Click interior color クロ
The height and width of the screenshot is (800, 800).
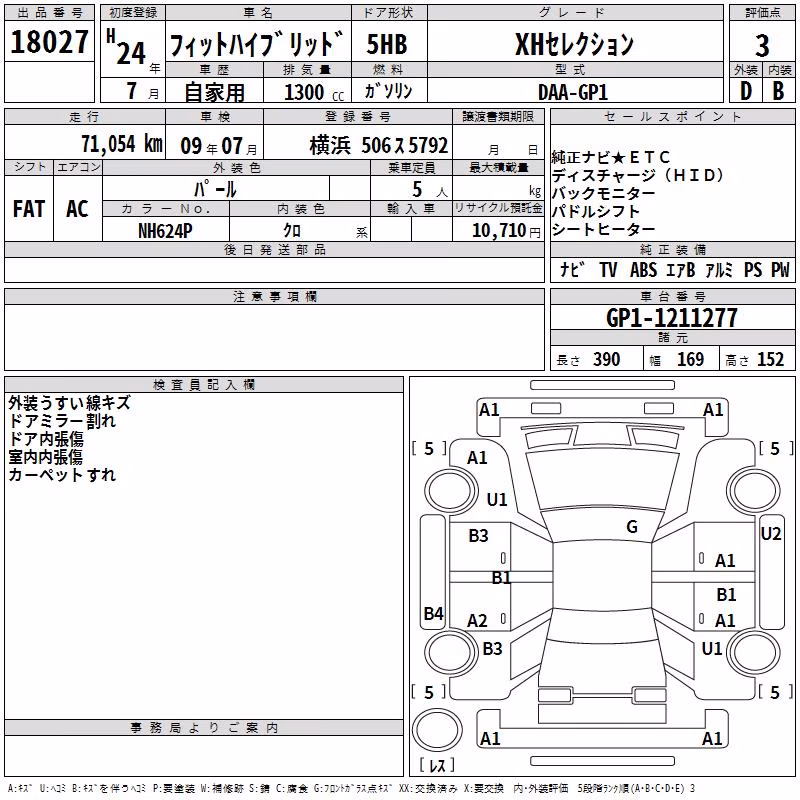click(292, 231)
